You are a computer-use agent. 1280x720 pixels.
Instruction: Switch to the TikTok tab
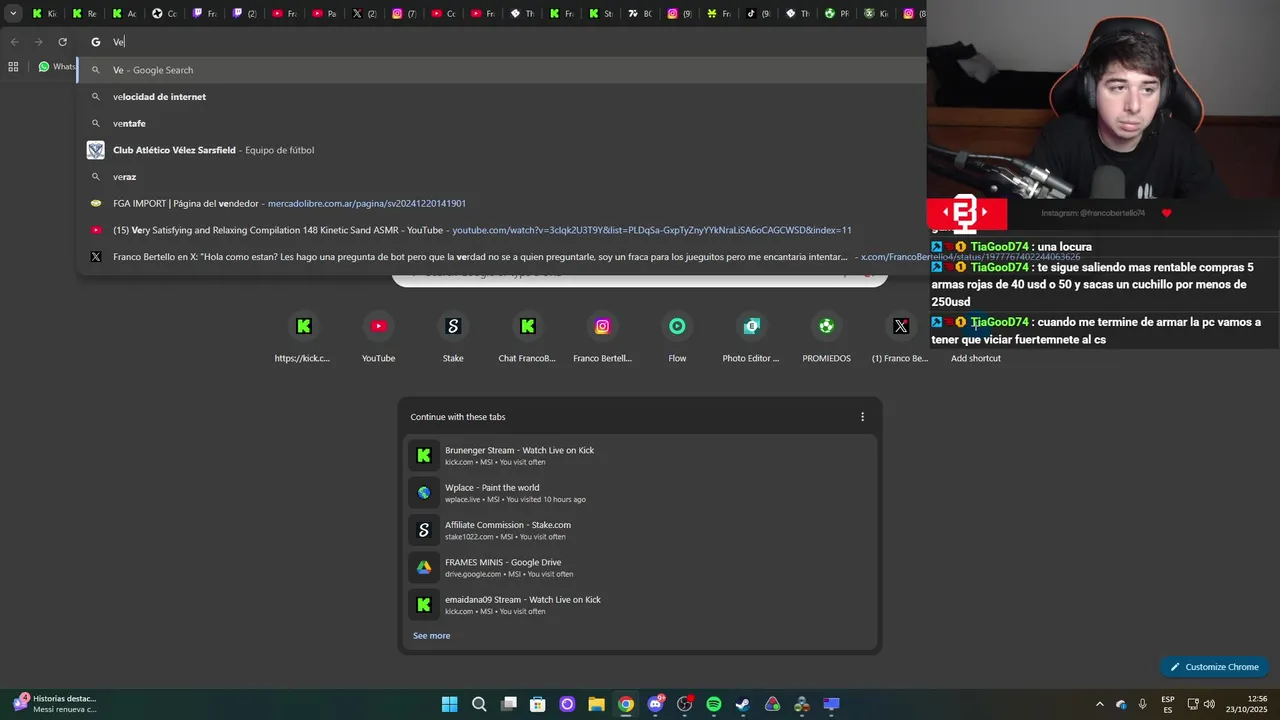(x=758, y=14)
